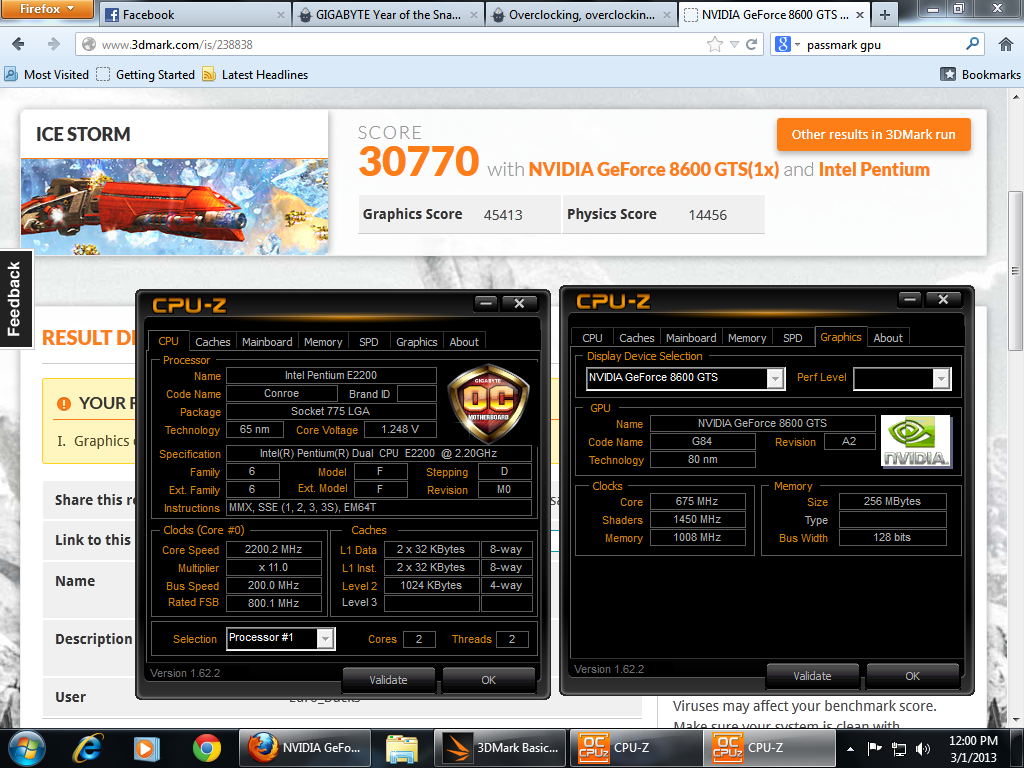Open the URL history dropdown arrow
This screenshot has width=1024, height=769.
click(734, 44)
